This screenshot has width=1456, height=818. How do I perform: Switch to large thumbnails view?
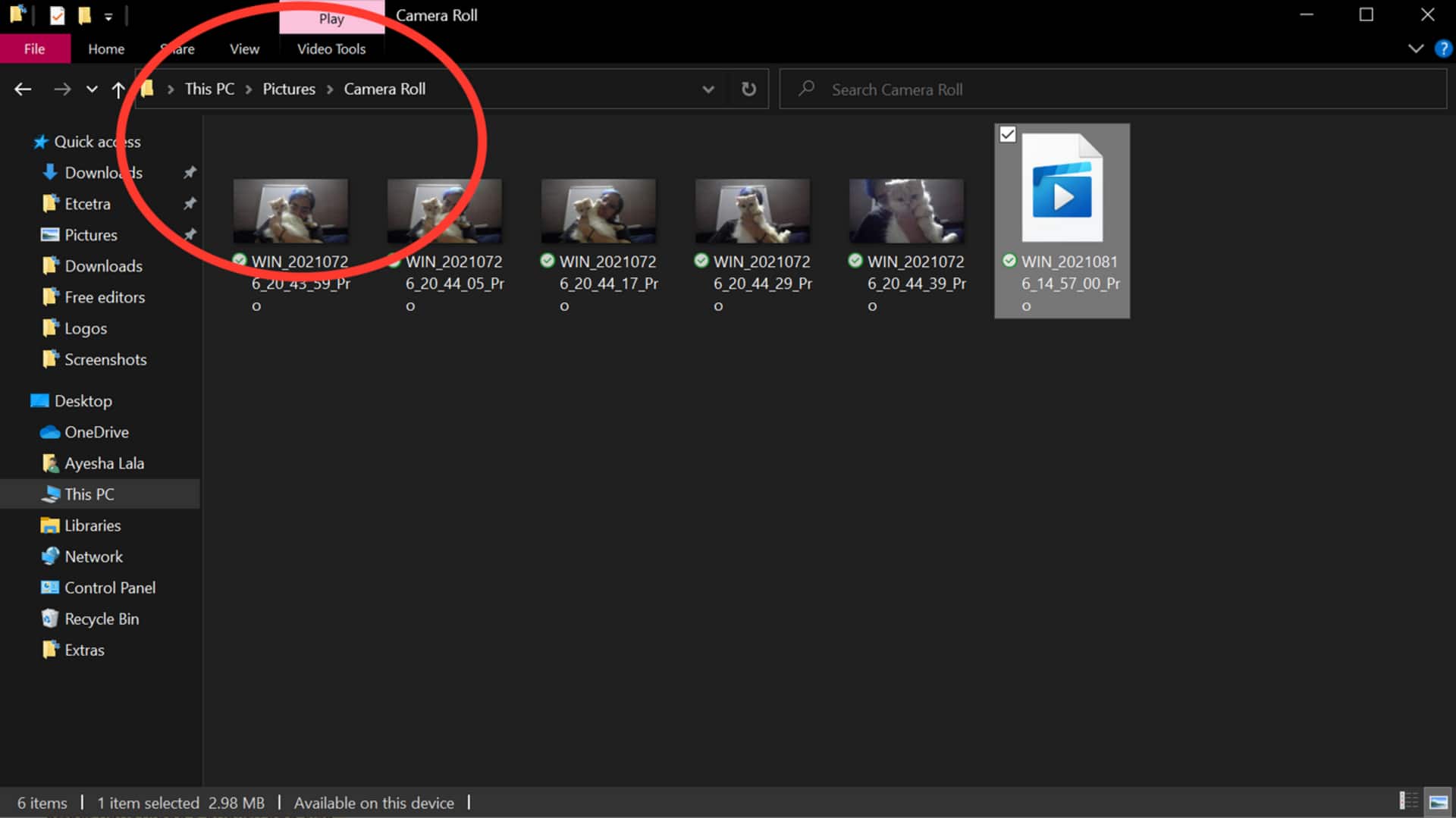click(1439, 800)
